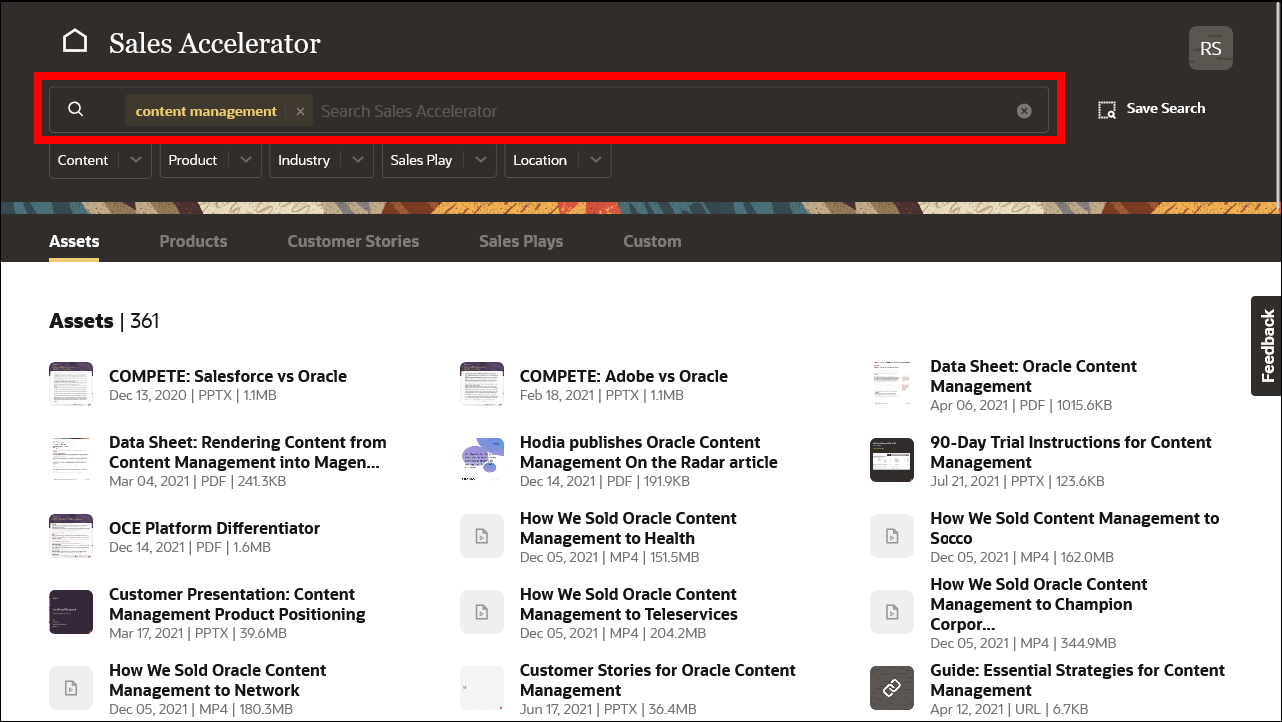Click the thumbnail for the Hodia Radar article
The image size is (1282, 722).
click(482, 460)
